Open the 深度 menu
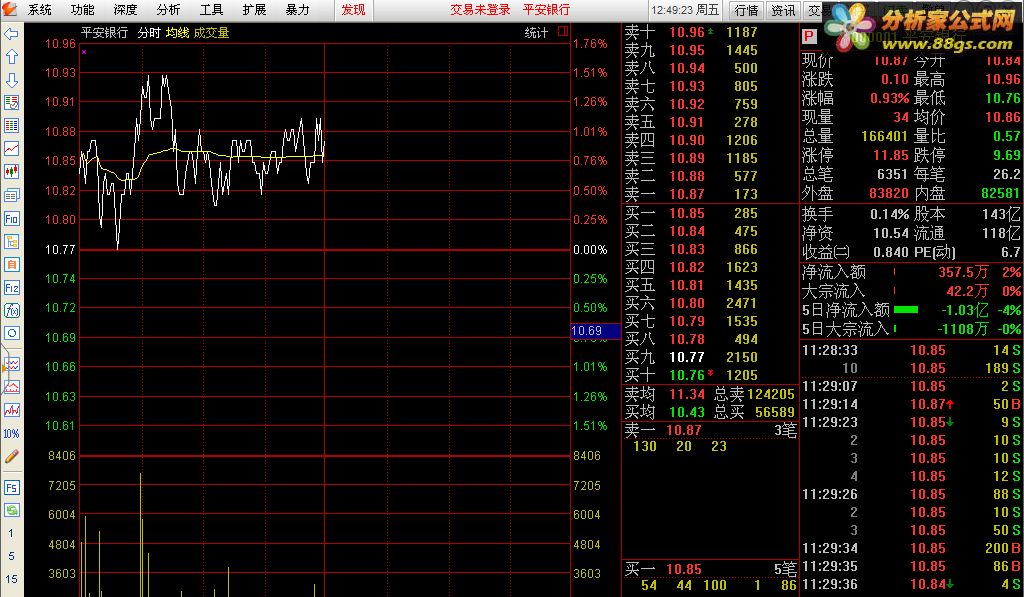Viewport: 1024px width, 597px height. pyautogui.click(x=125, y=10)
